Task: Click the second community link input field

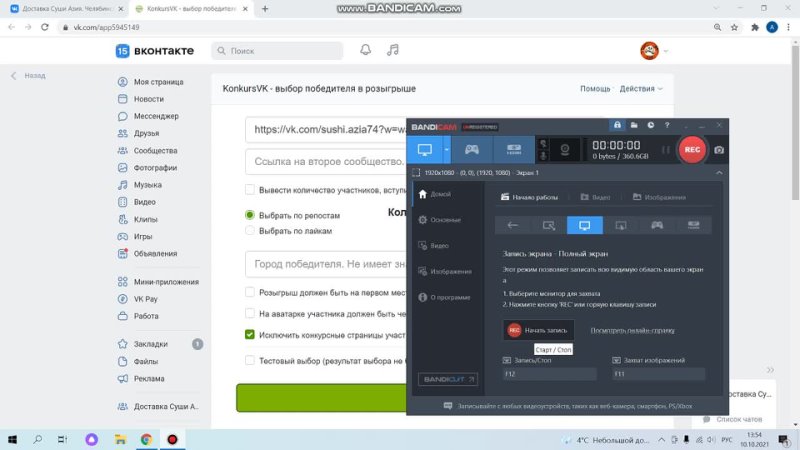Action: (x=327, y=162)
